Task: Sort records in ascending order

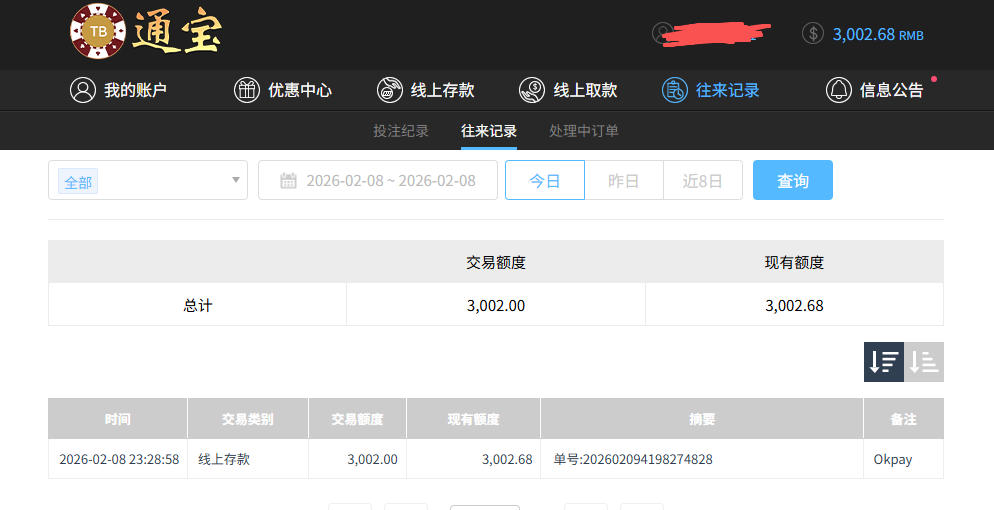Action: (x=924, y=362)
